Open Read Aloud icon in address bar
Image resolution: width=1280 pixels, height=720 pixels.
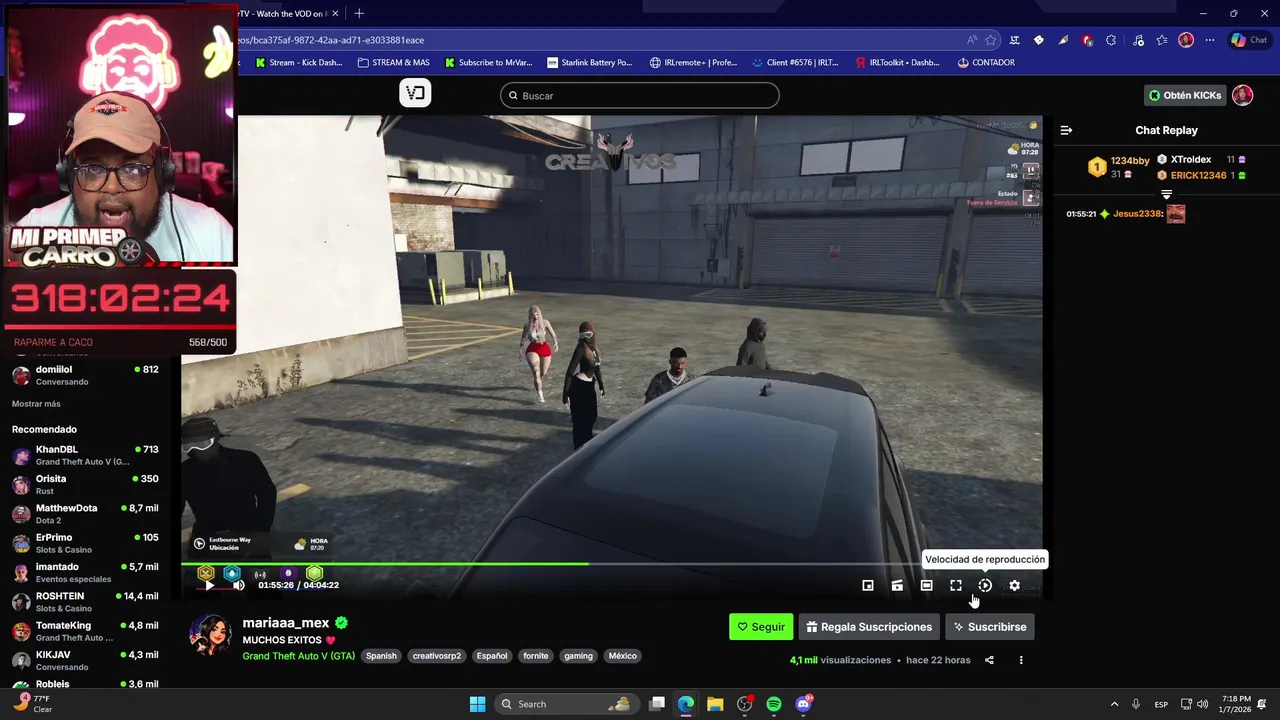(x=972, y=40)
